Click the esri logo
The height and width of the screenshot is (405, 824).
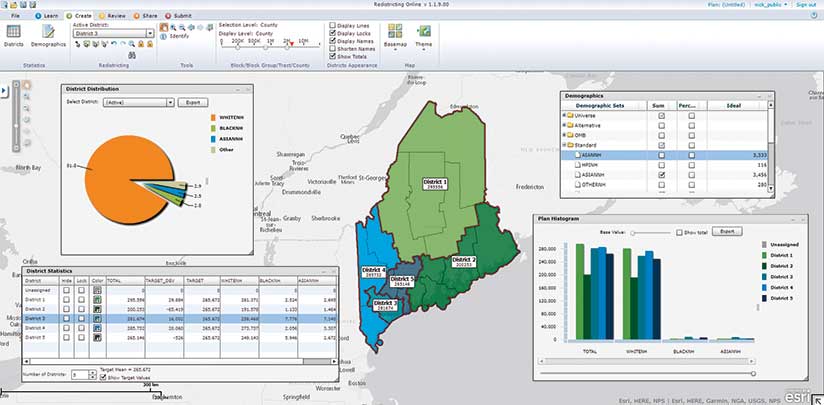click(796, 396)
